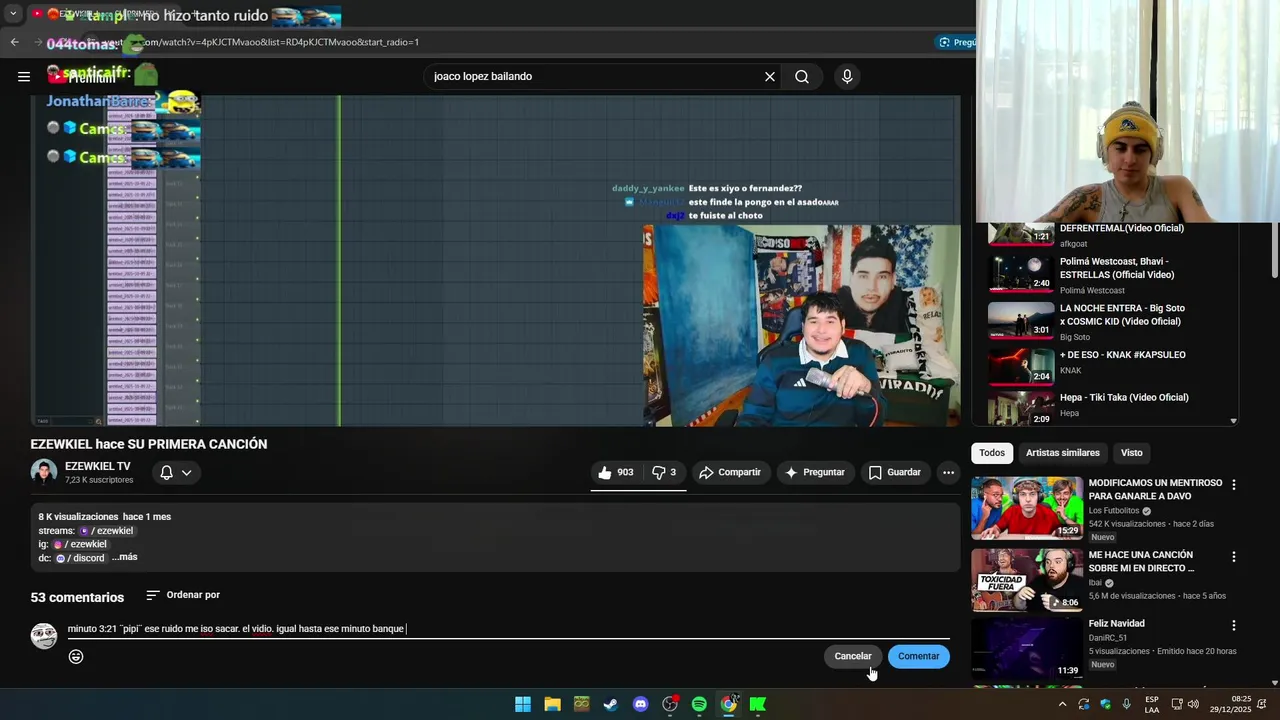The image size is (1280, 720).
Task: Open Kick app from taskbar
Action: (758, 704)
